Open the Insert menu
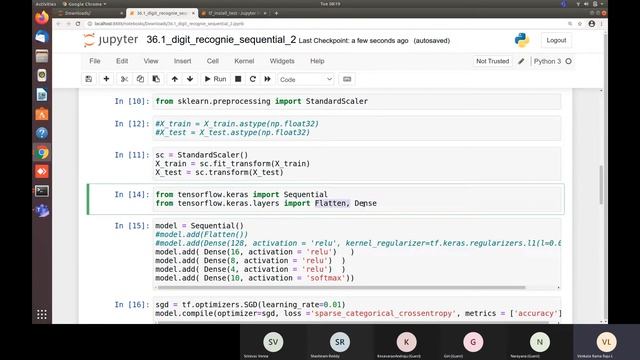Screen dimensions: 640x360 182,61
